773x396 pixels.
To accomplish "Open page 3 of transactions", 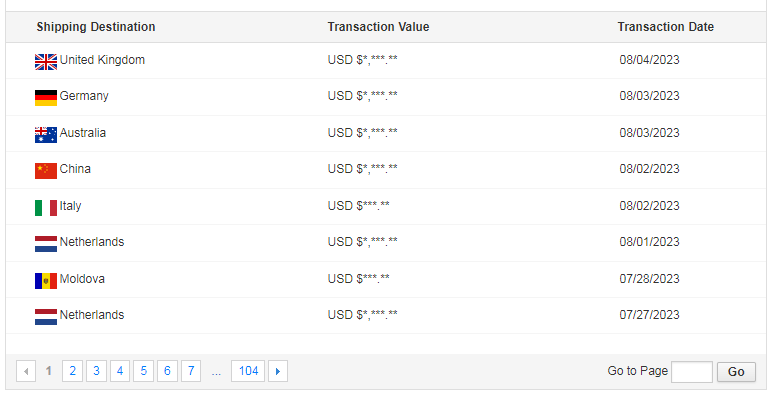I will click(x=96, y=371).
